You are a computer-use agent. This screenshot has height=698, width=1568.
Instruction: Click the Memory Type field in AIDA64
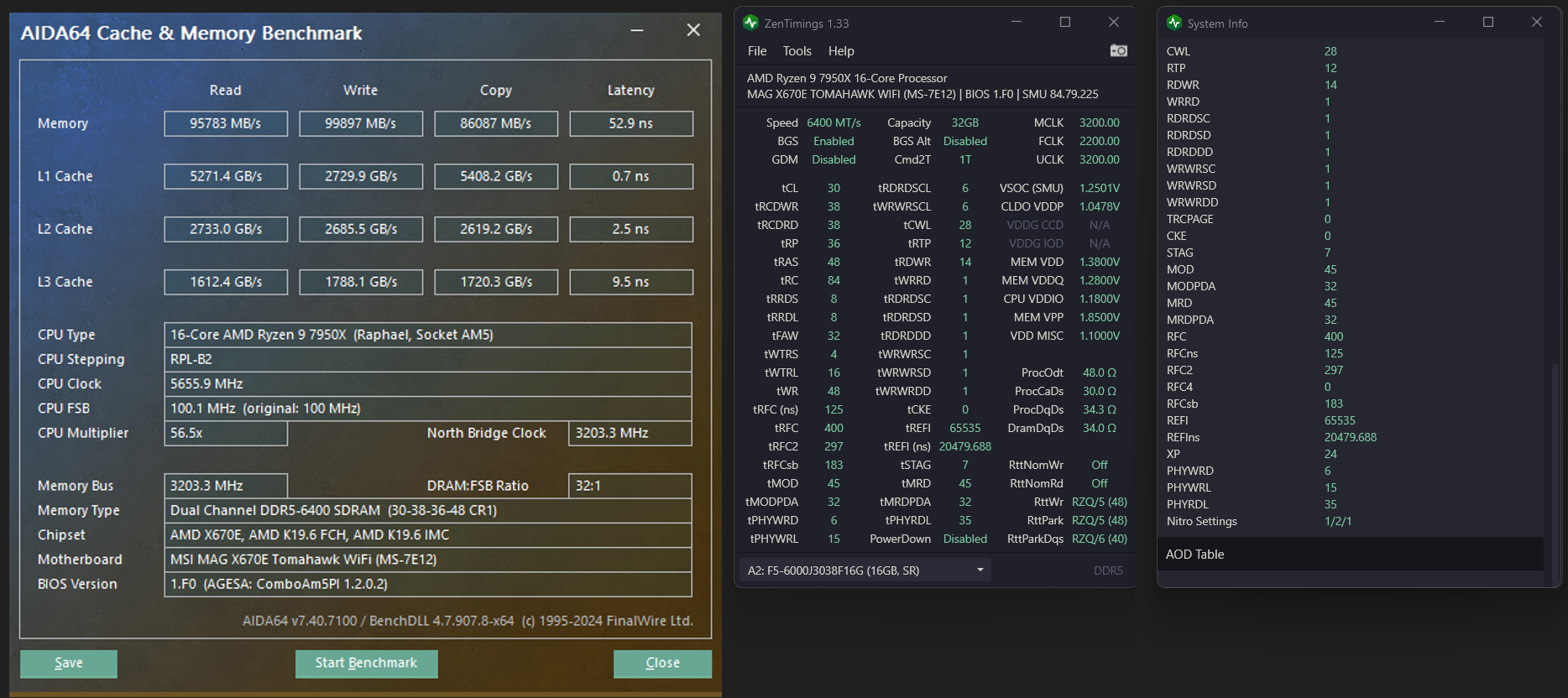tap(428, 510)
